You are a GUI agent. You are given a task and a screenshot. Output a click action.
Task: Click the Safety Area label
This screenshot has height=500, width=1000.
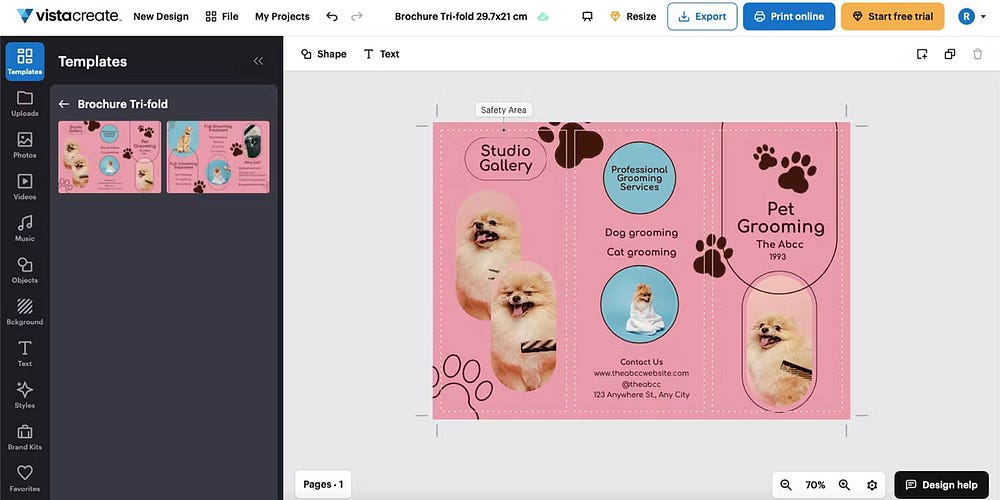pos(503,110)
